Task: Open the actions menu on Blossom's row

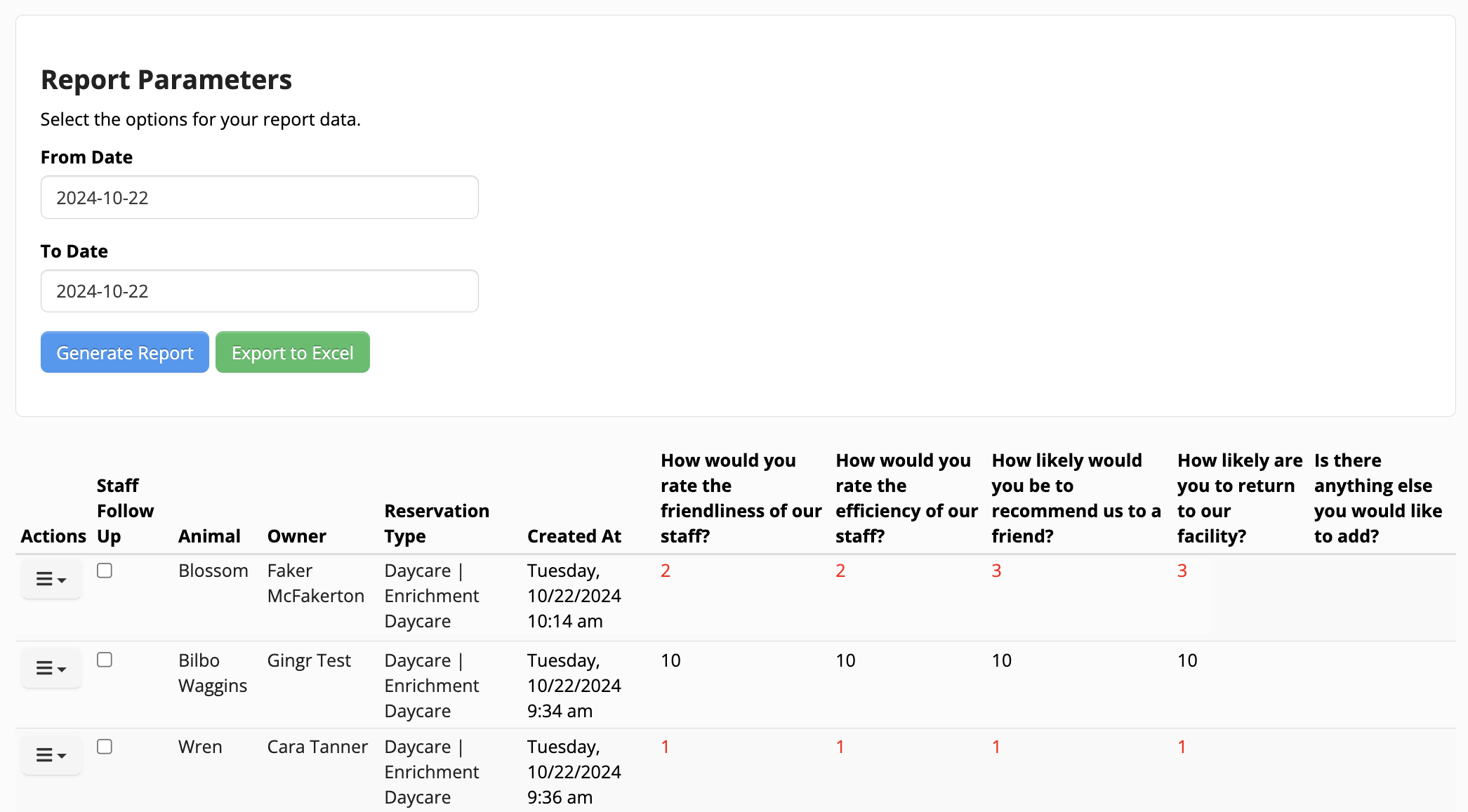Action: click(51, 578)
